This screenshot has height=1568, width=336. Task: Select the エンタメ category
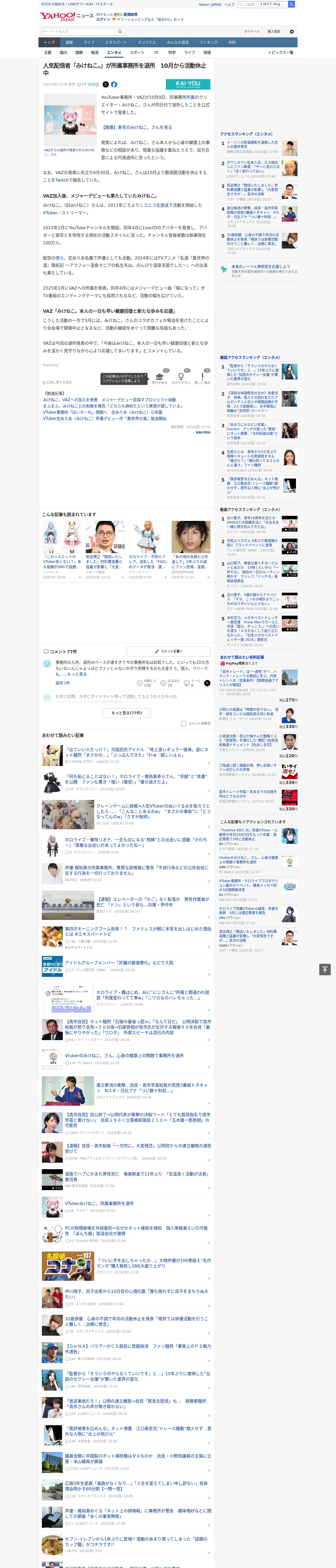click(x=114, y=52)
